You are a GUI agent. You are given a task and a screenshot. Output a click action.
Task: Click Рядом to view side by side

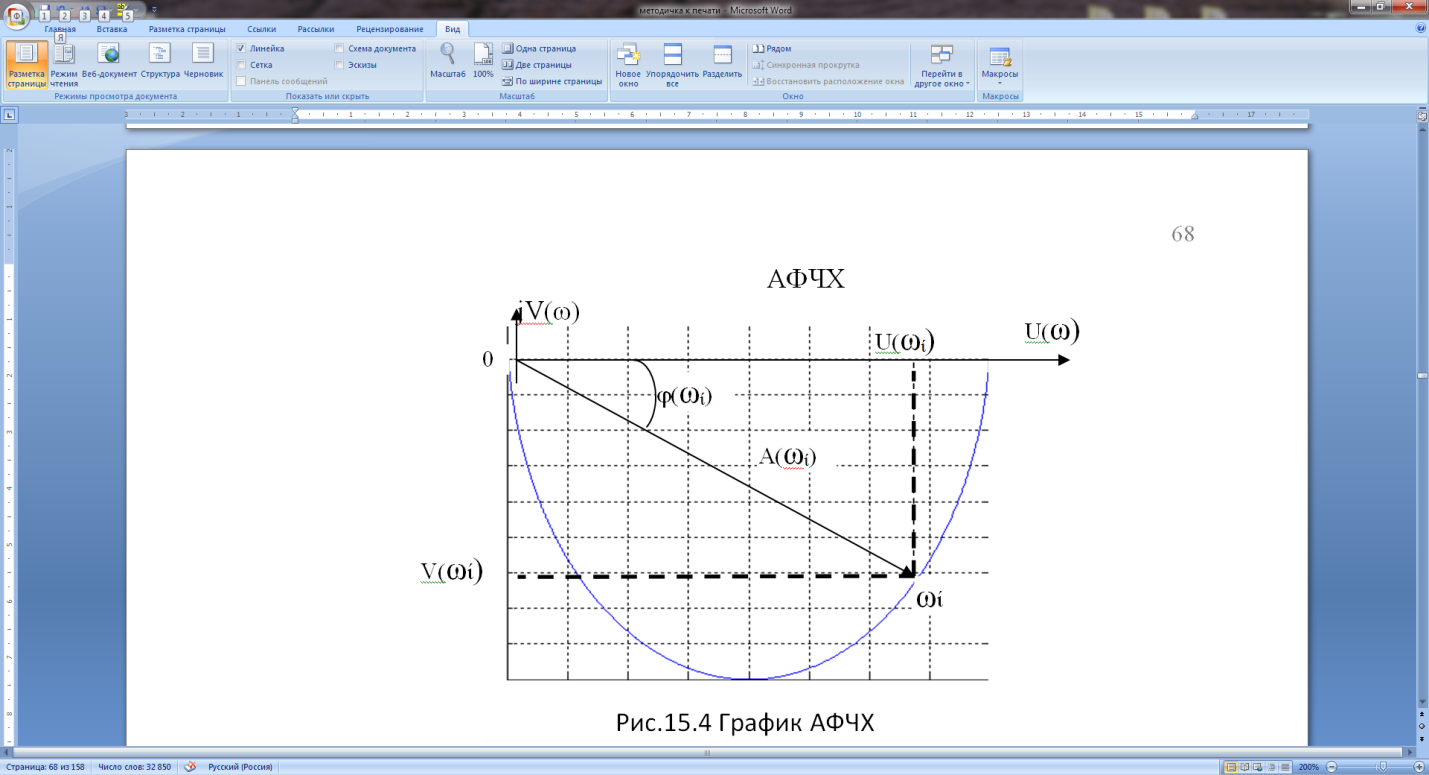click(x=772, y=48)
